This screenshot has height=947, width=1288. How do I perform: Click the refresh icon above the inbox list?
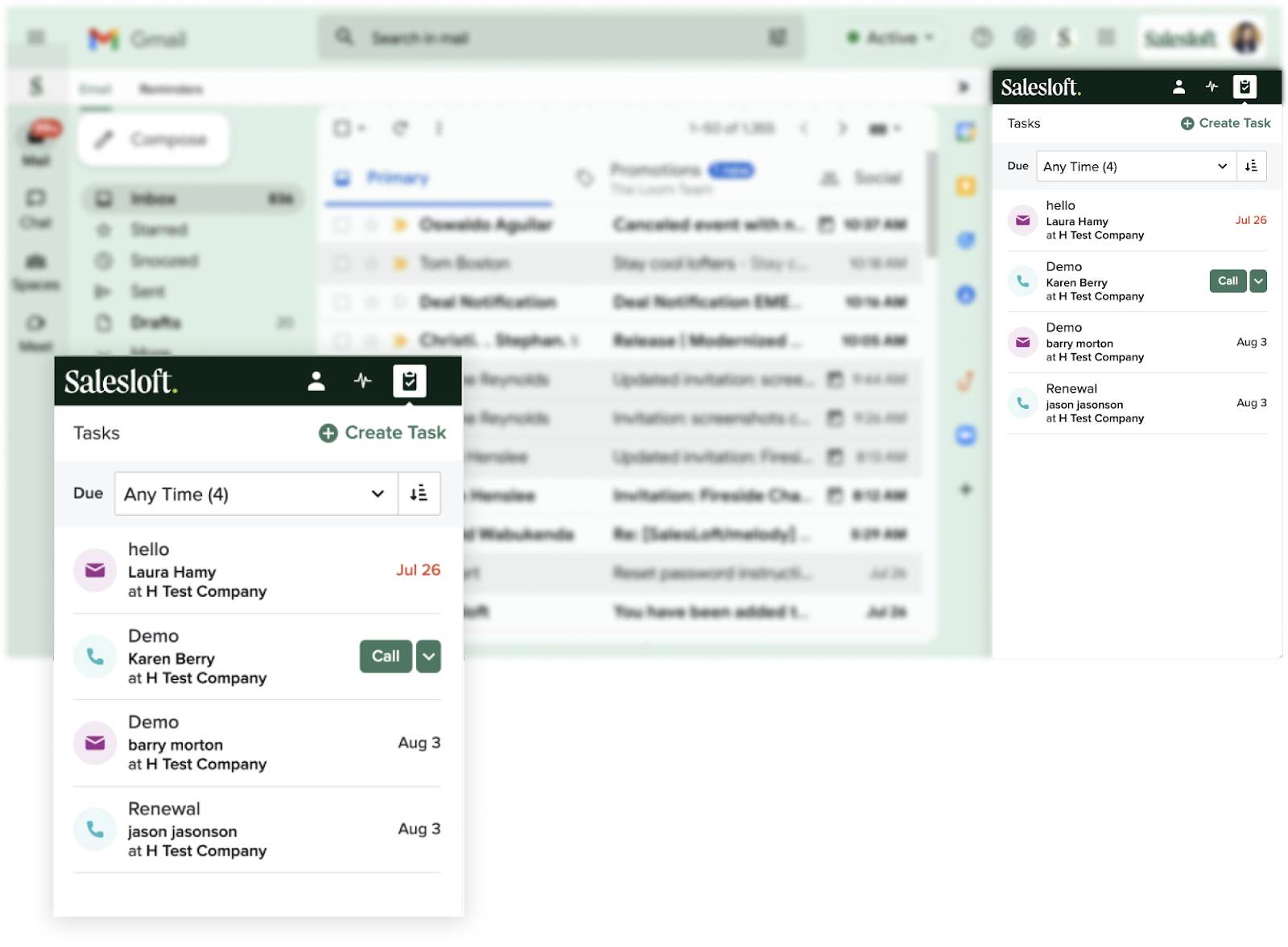pyautogui.click(x=400, y=128)
